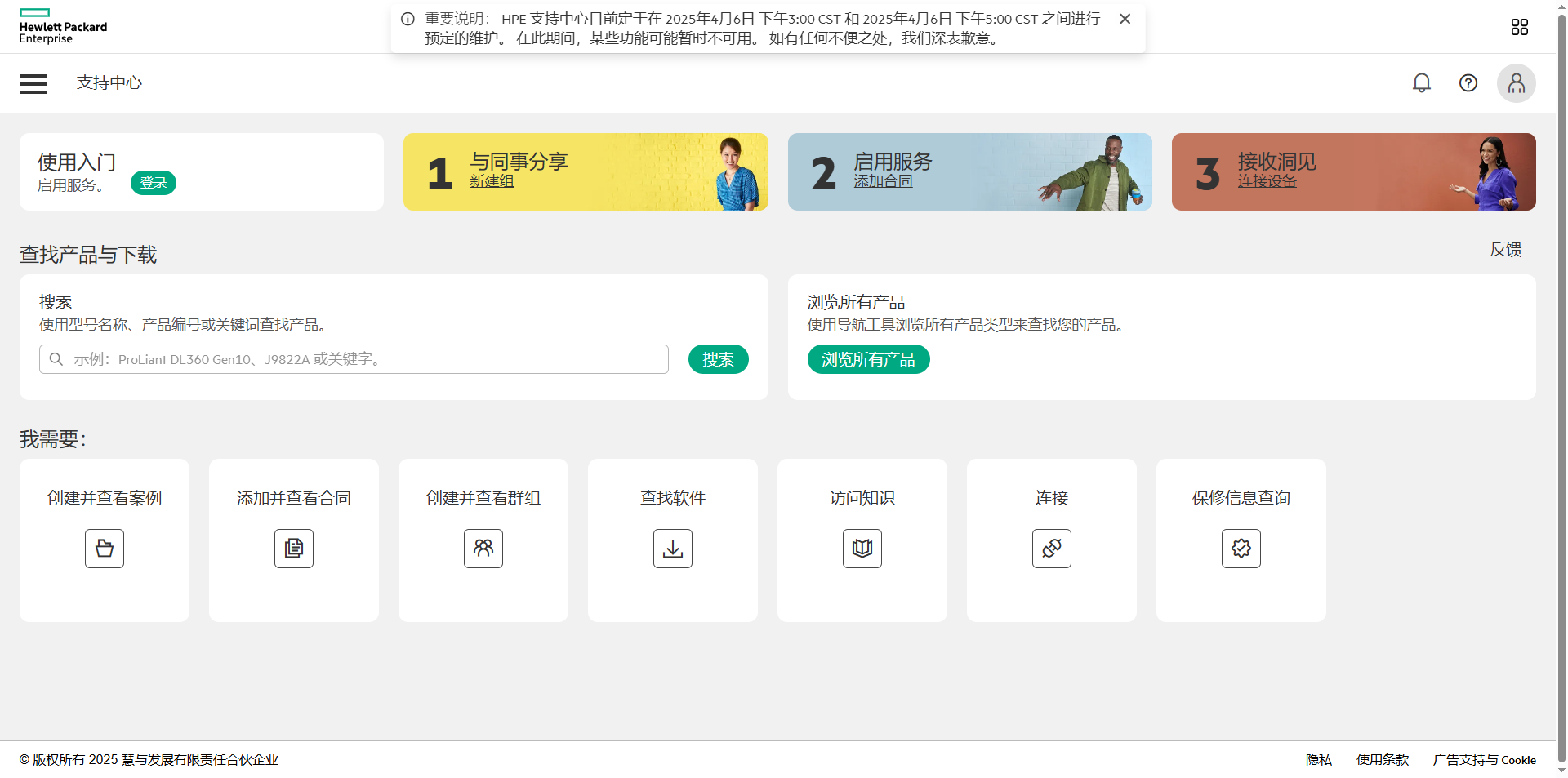Viewport: 1568px width, 778px height.
Task: Open the 隐私 footer link
Action: point(1318,760)
